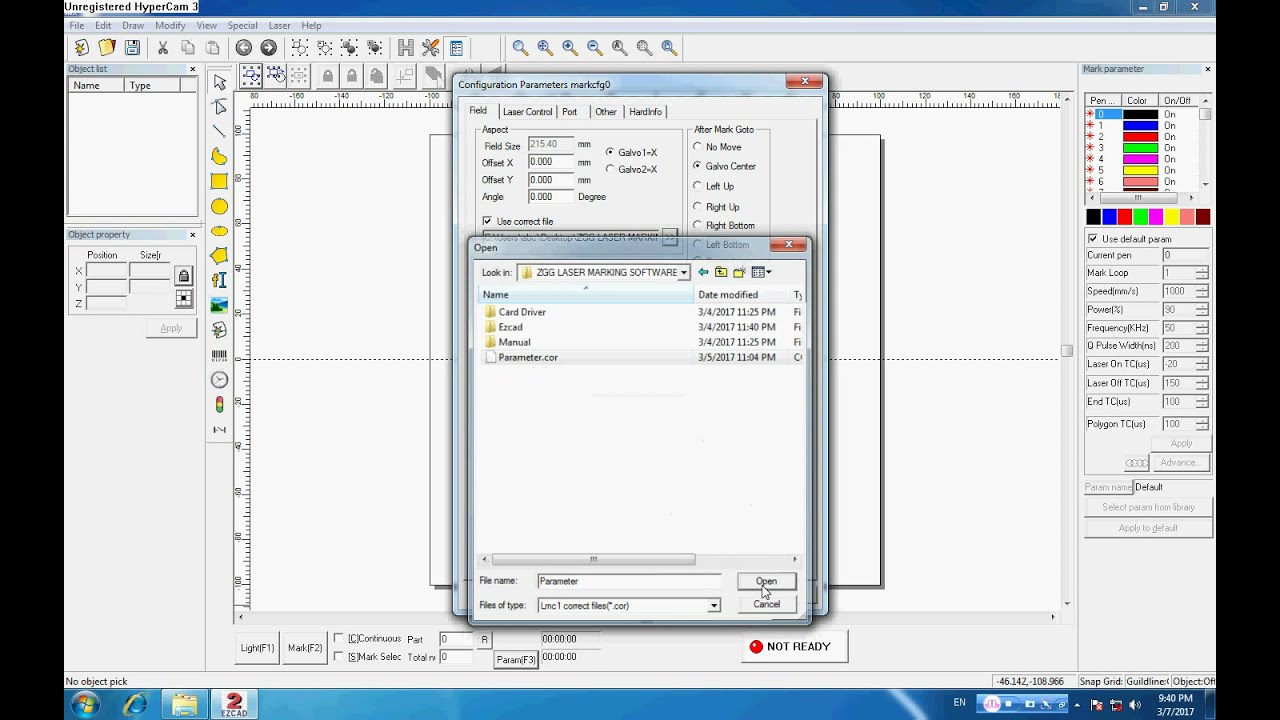Enable the Continuous checkbox
1280x720 pixels.
pos(339,638)
